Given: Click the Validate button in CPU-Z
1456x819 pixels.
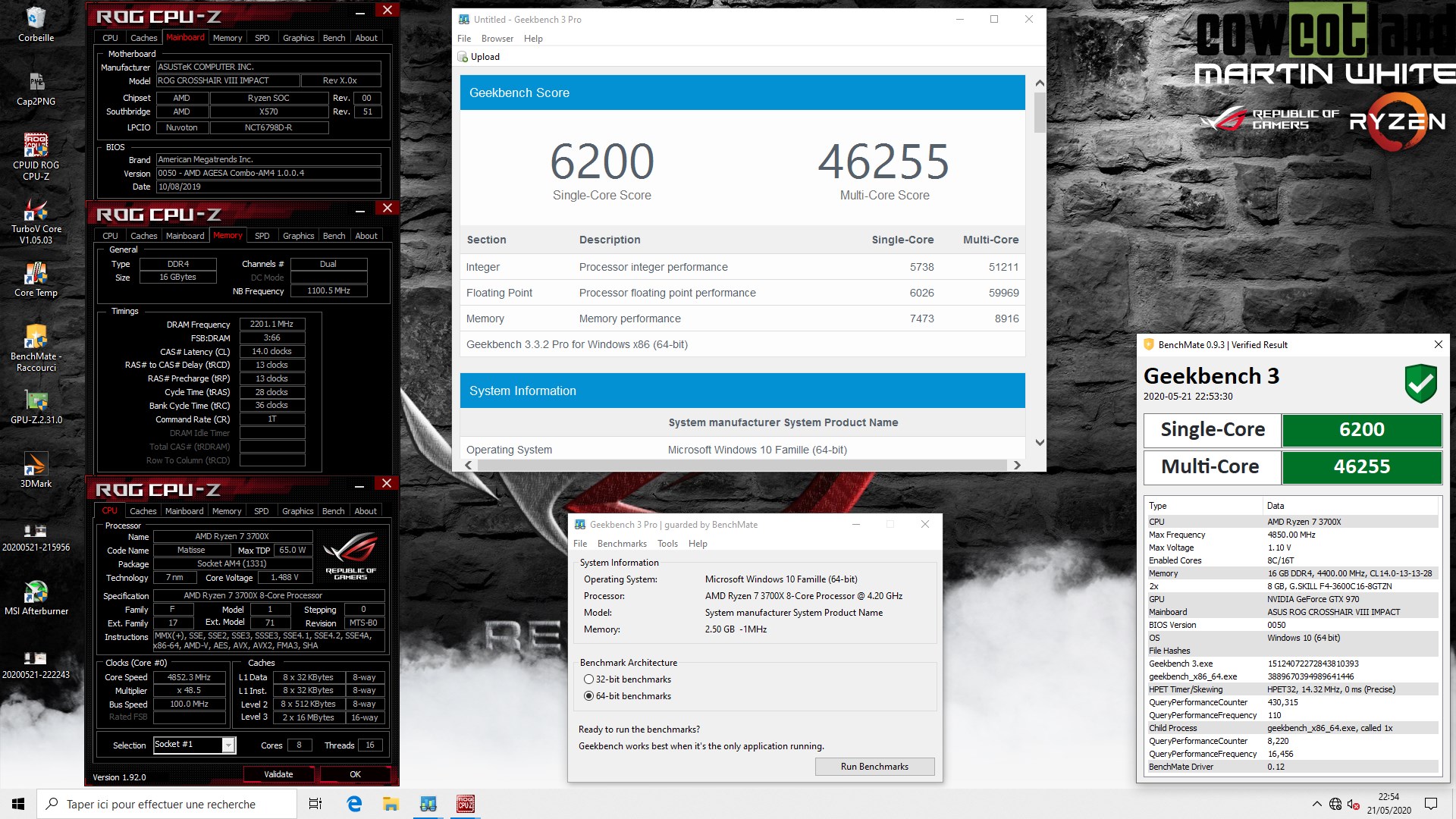Looking at the screenshot, I should (278, 774).
